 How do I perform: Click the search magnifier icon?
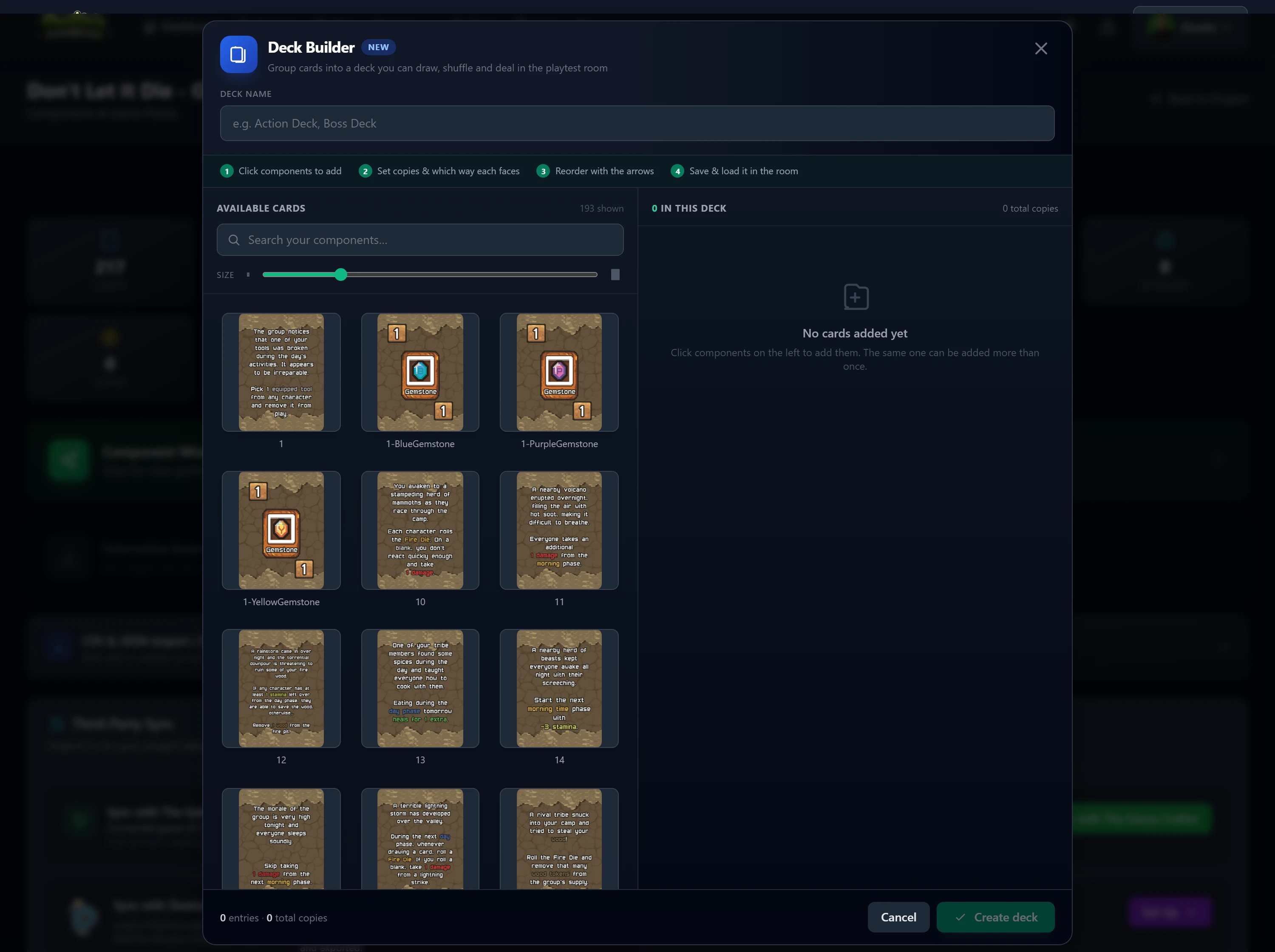234,240
